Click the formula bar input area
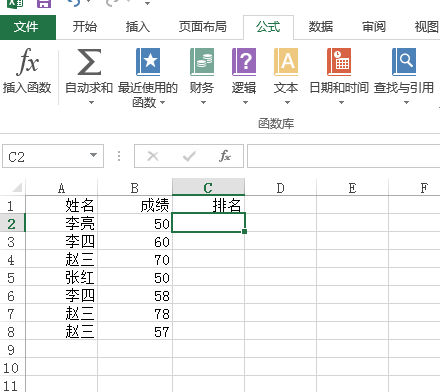Image resolution: width=440 pixels, height=392 pixels. [x=344, y=156]
